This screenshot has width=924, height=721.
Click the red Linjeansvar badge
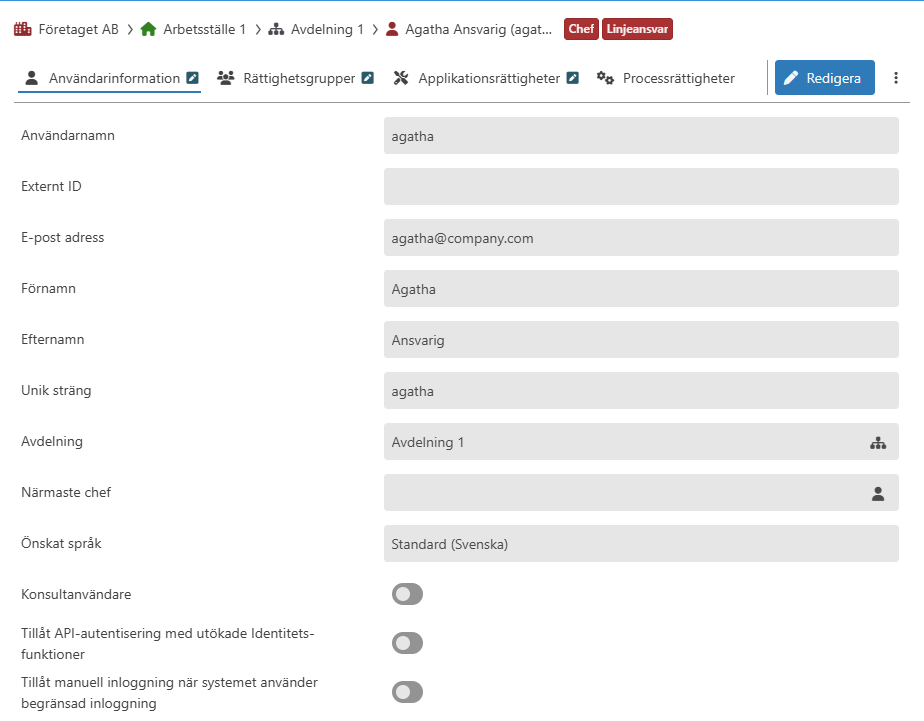coord(637,29)
